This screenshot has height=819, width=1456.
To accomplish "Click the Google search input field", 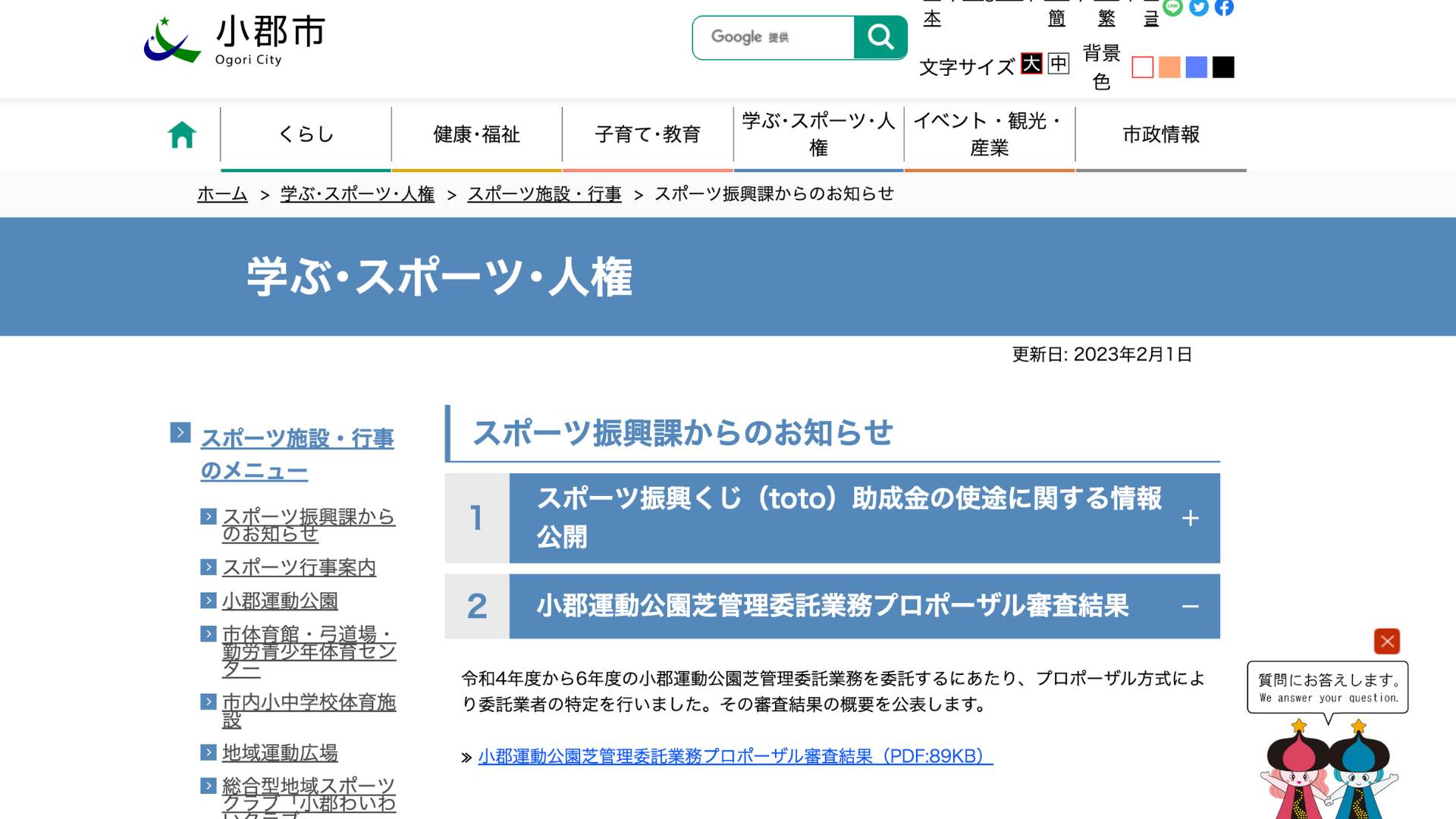I will (x=773, y=37).
